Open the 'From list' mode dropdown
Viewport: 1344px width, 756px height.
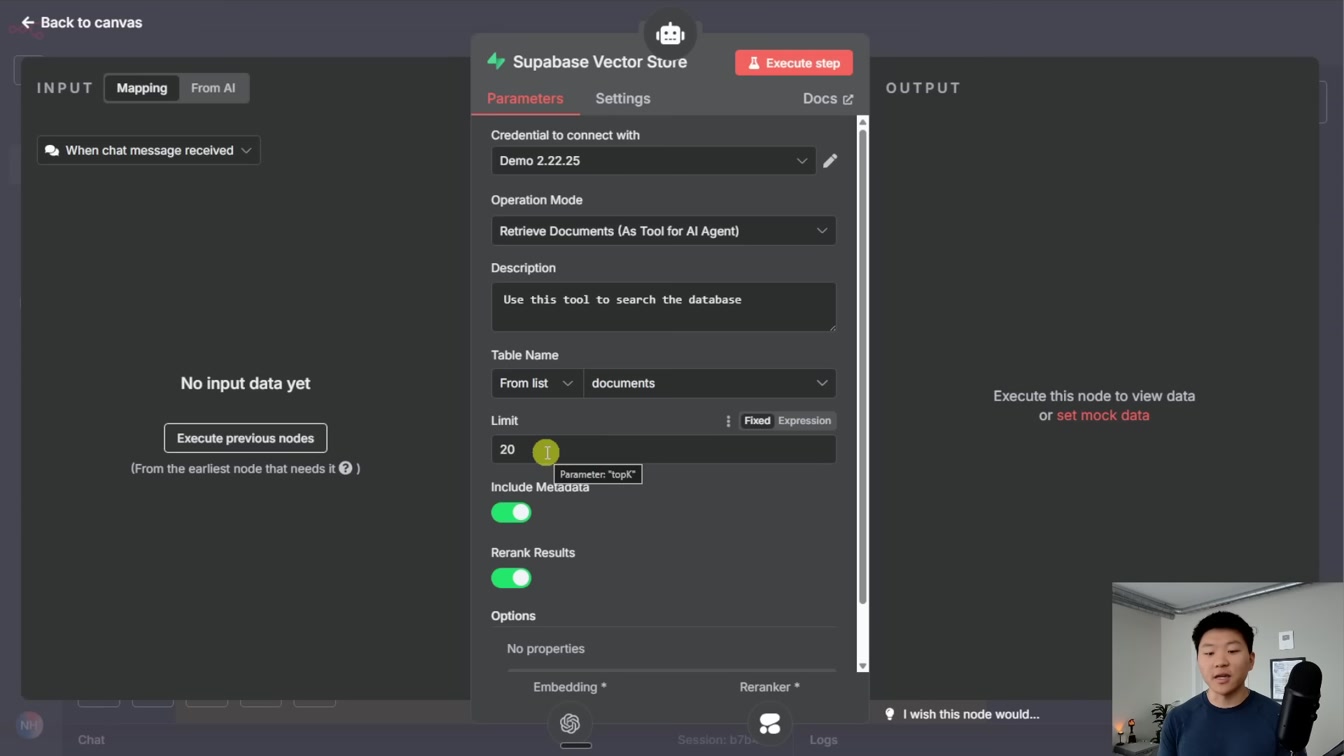pos(537,383)
